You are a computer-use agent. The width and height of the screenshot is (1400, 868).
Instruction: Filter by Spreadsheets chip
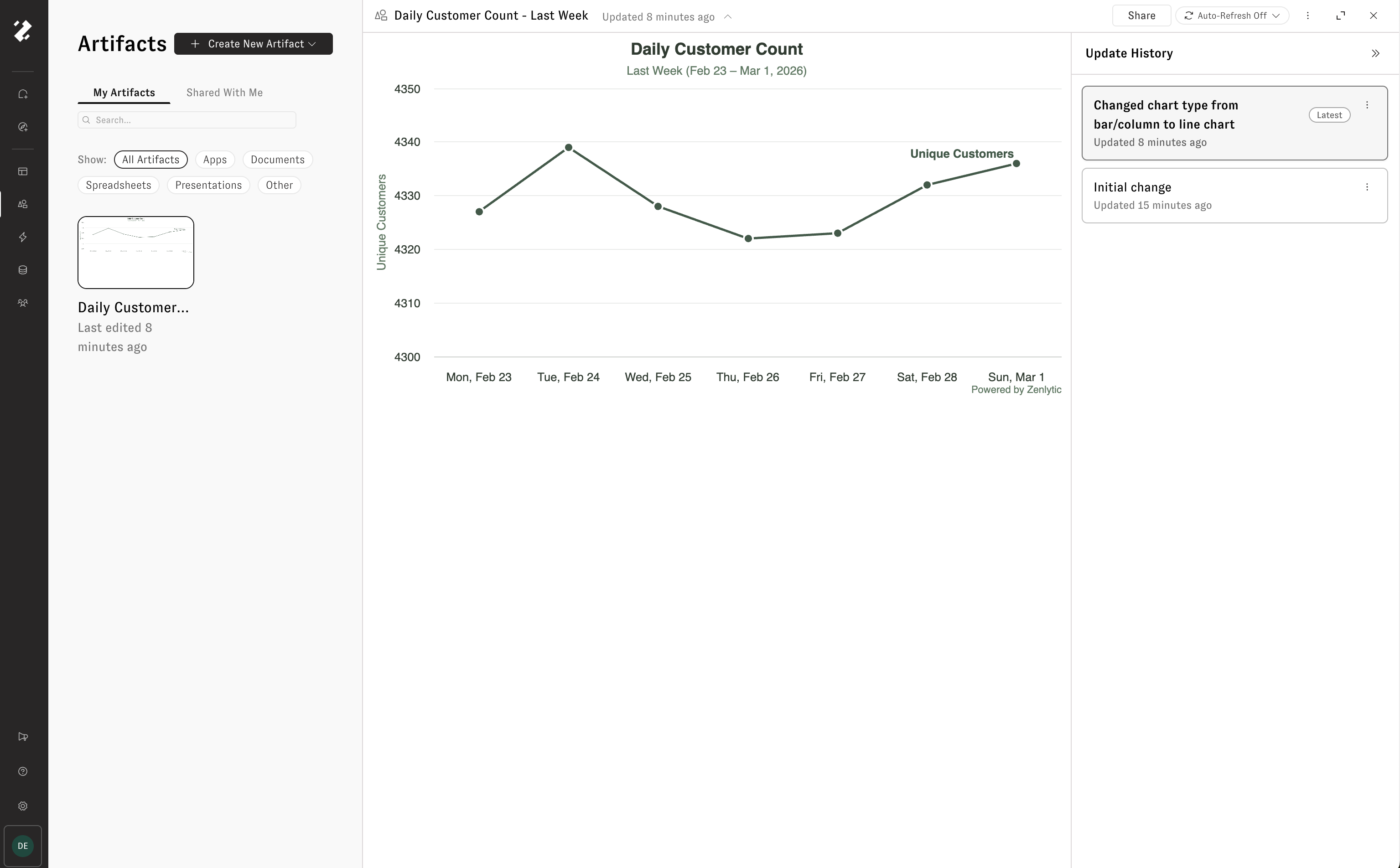pyautogui.click(x=118, y=185)
